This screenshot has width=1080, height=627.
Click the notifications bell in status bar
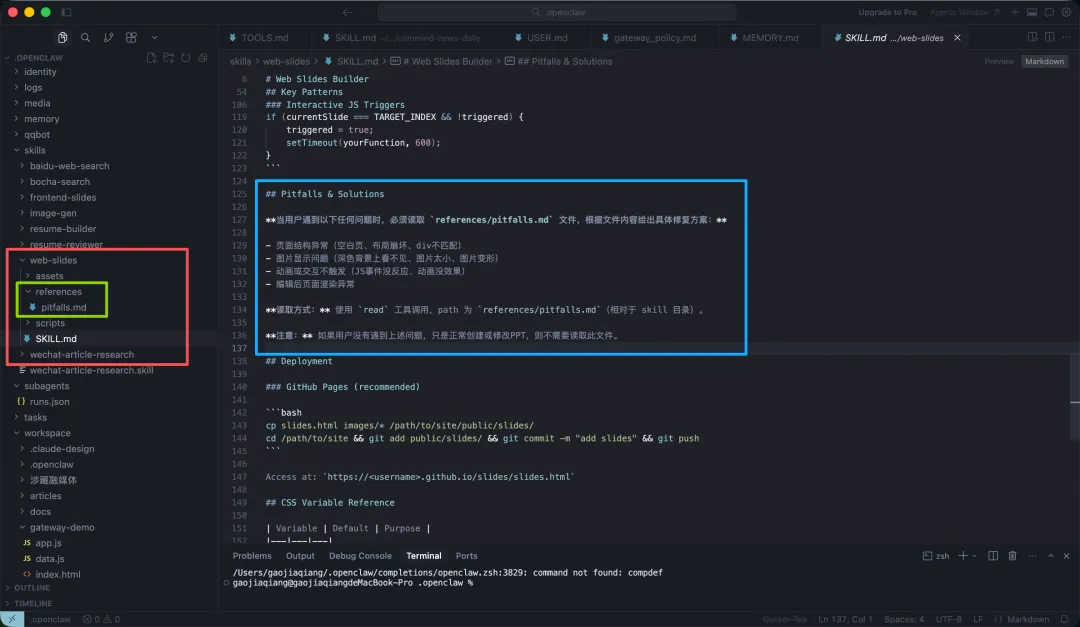[x=1065, y=619]
